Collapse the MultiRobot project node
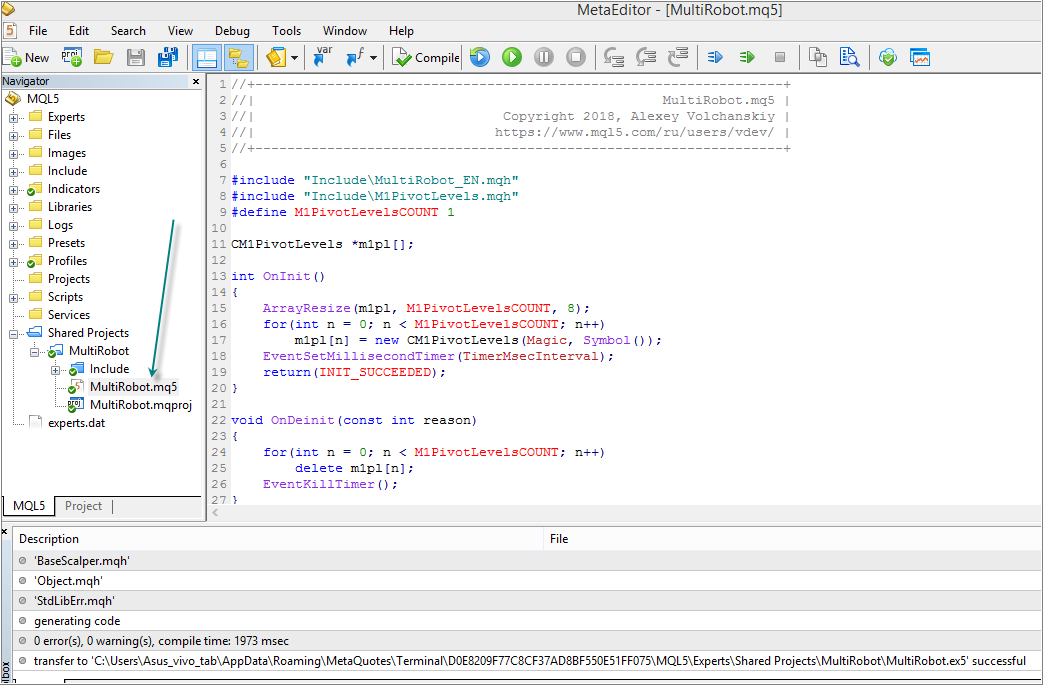The height and width of the screenshot is (685, 1043). pyautogui.click(x=34, y=352)
